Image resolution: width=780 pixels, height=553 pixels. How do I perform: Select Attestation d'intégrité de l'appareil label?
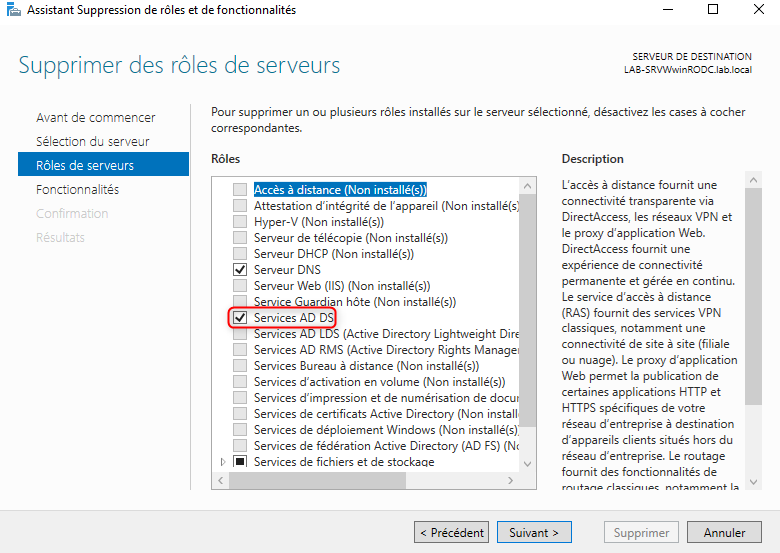coord(387,205)
